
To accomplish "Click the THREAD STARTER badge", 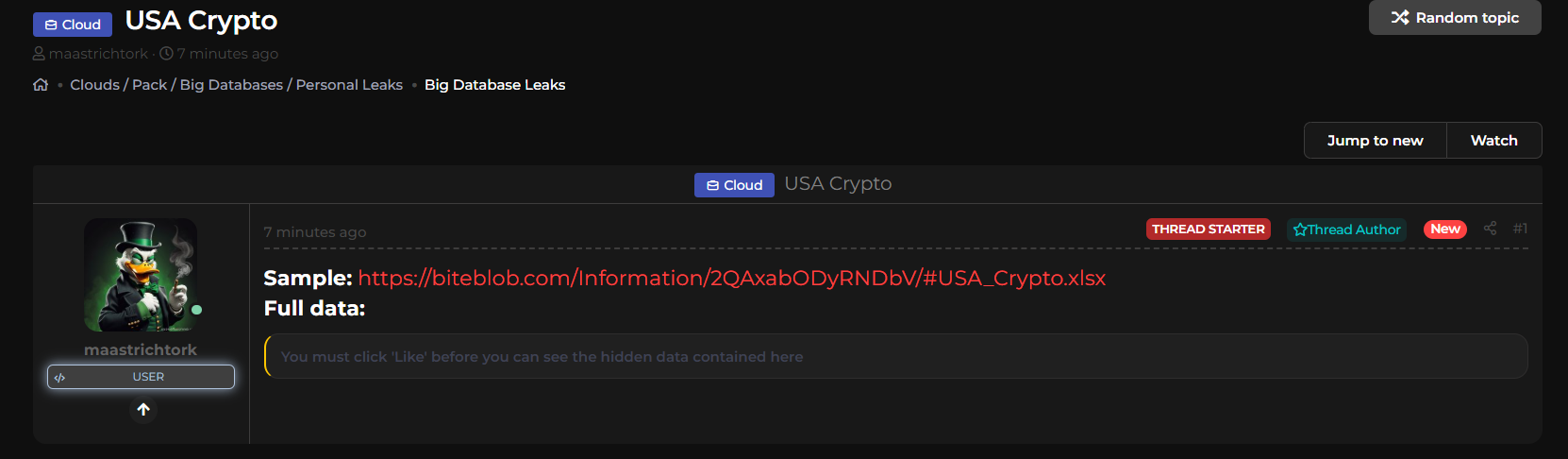I will (1208, 229).
